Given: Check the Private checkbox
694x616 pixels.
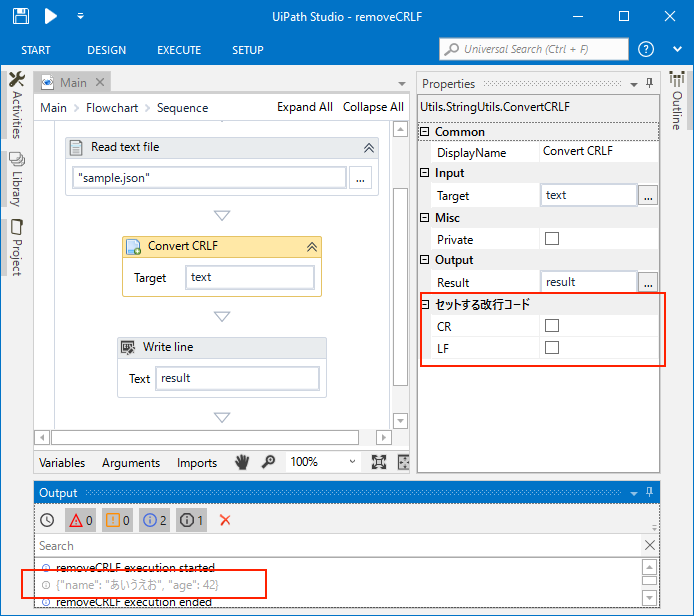Looking at the screenshot, I should pos(552,239).
